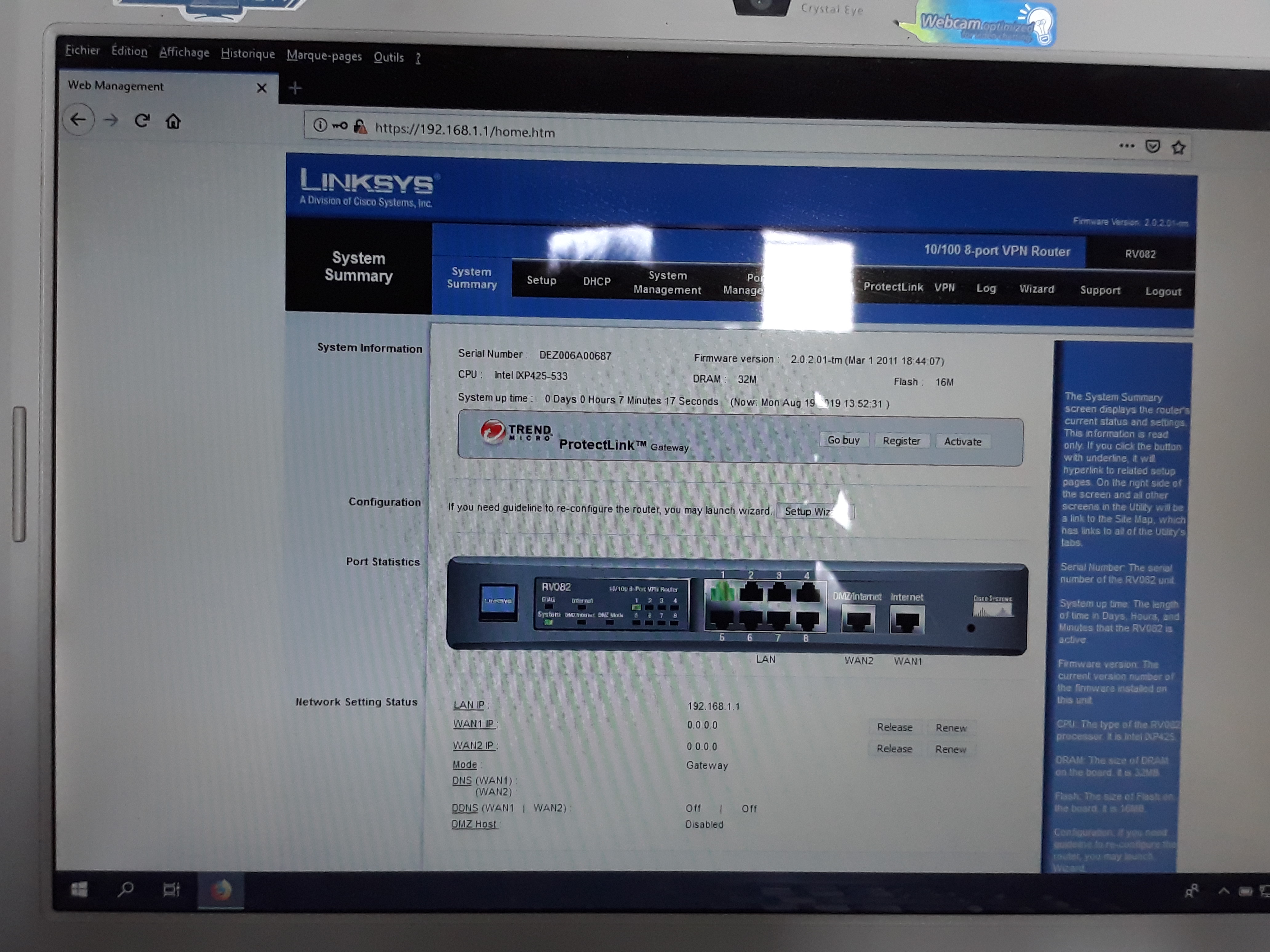
Task: Click the battery icon in the system tray
Action: click(1245, 892)
